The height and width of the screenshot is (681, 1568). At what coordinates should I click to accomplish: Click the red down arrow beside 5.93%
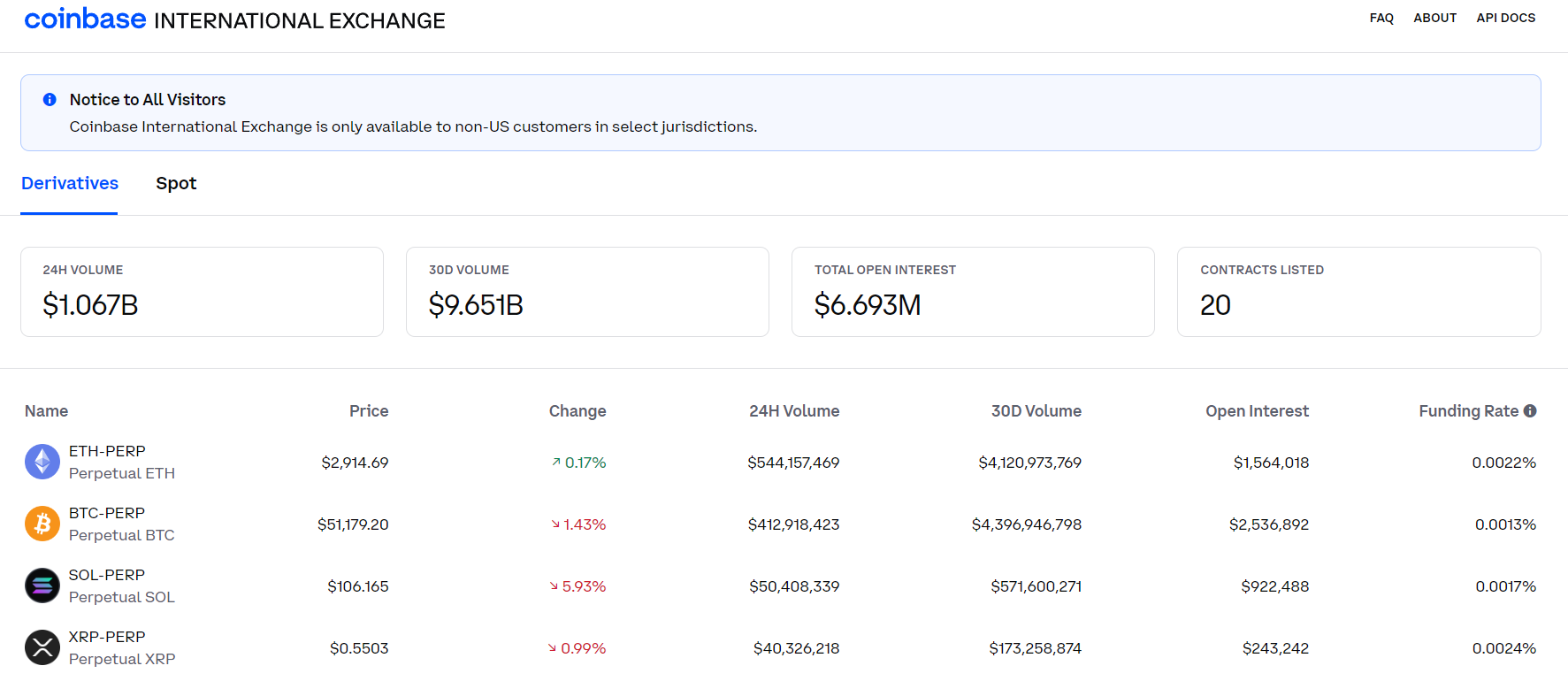point(554,585)
